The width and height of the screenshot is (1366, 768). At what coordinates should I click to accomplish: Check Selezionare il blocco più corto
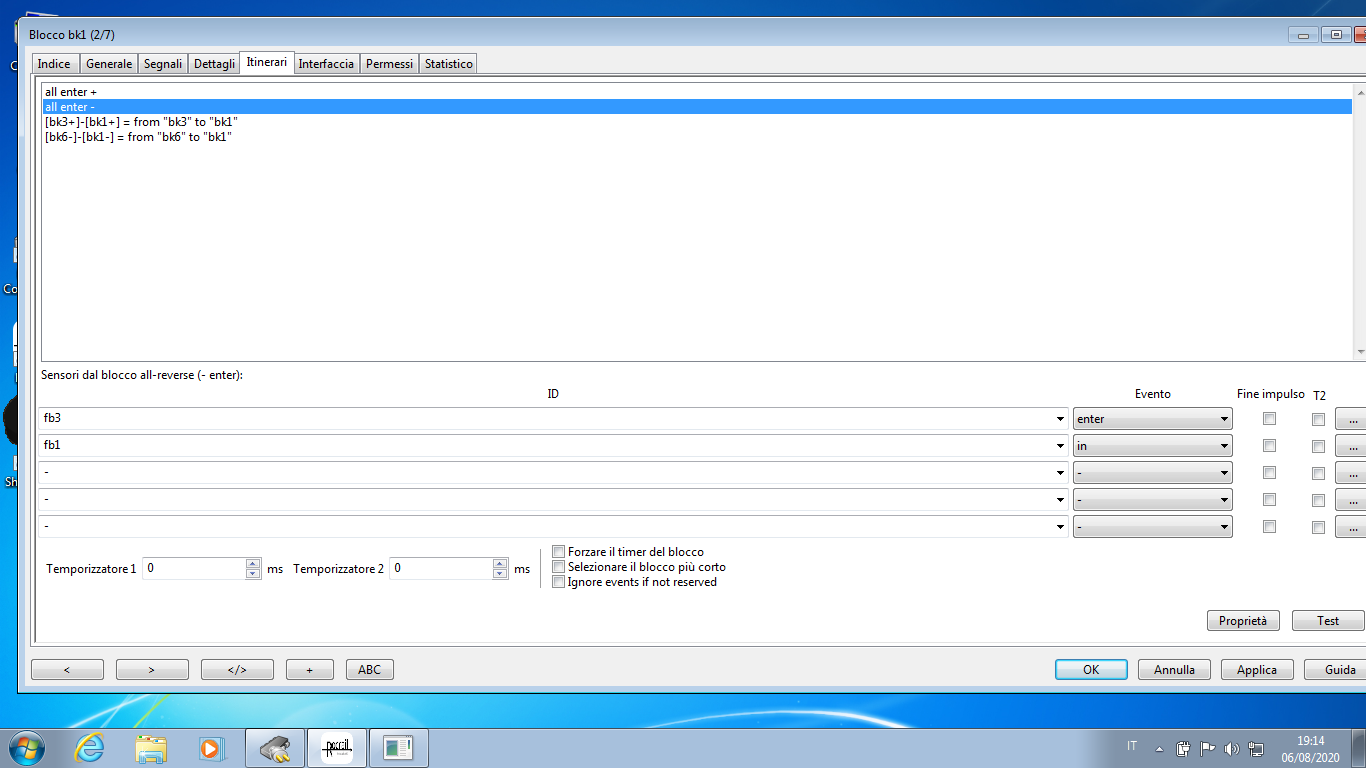coord(559,567)
